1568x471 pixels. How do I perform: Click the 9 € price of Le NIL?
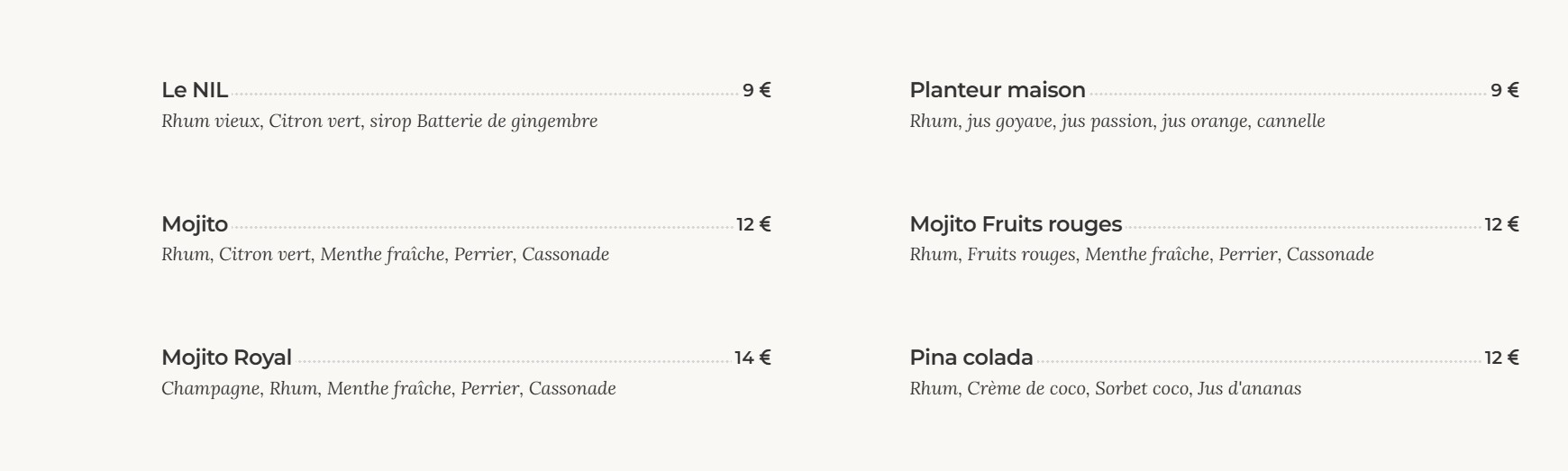pos(757,90)
